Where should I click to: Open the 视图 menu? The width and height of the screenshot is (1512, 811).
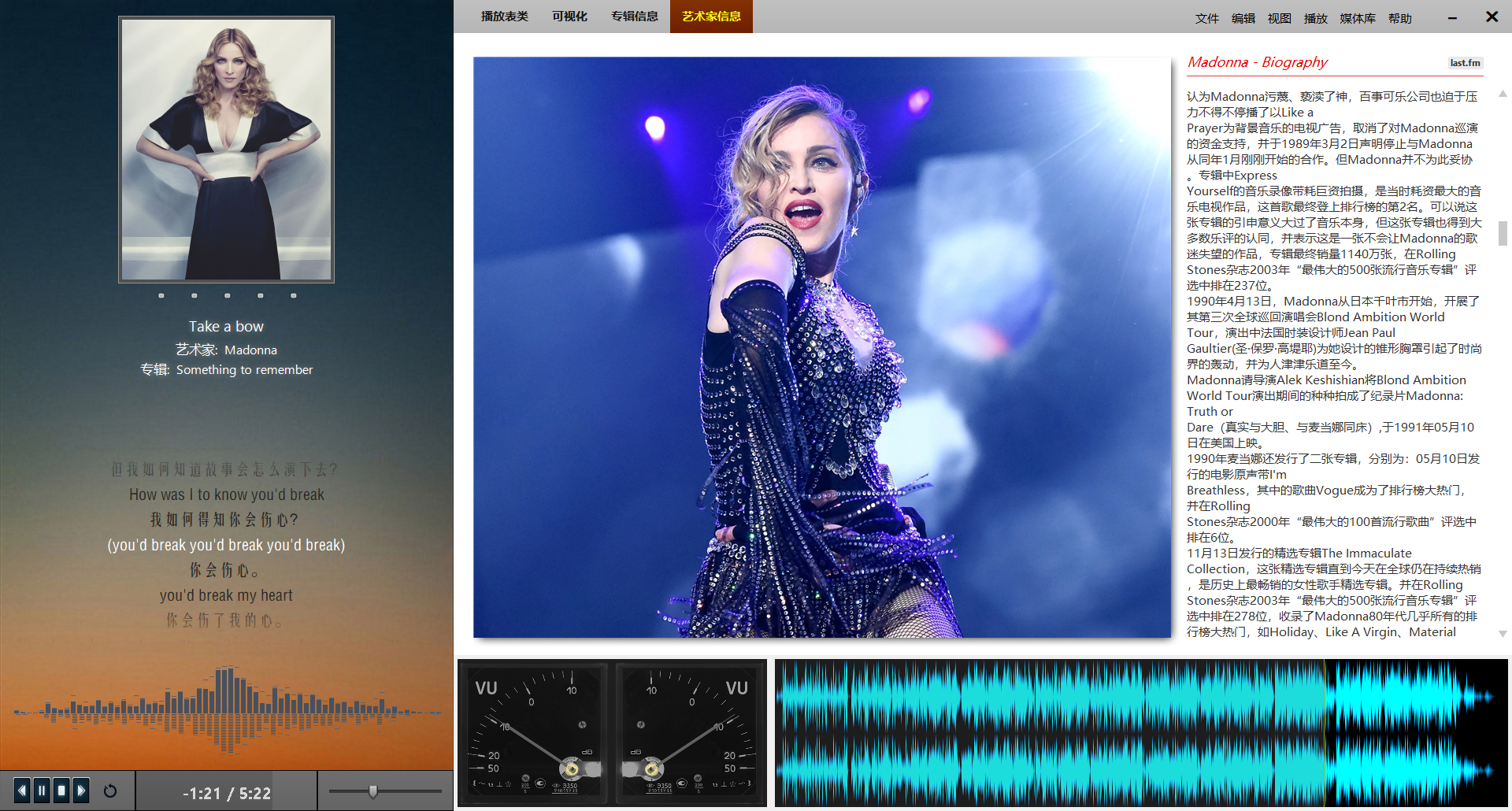(1280, 18)
